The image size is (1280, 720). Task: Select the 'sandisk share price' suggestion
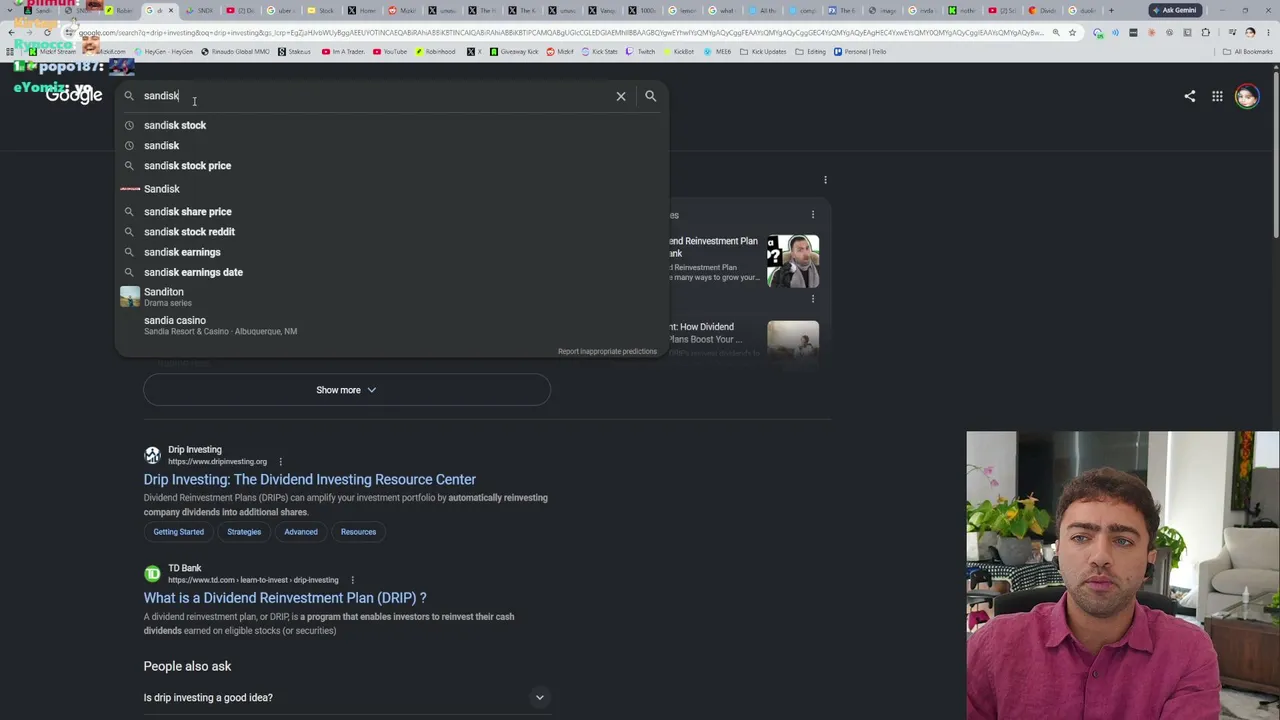pyautogui.click(x=391, y=212)
